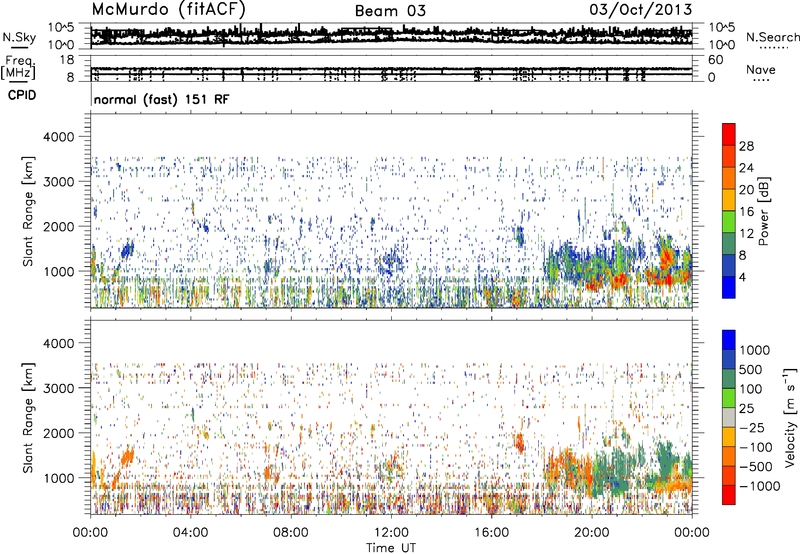Click the '4000' tick of power panel
Screen dimensions: 800x554
click(59, 137)
